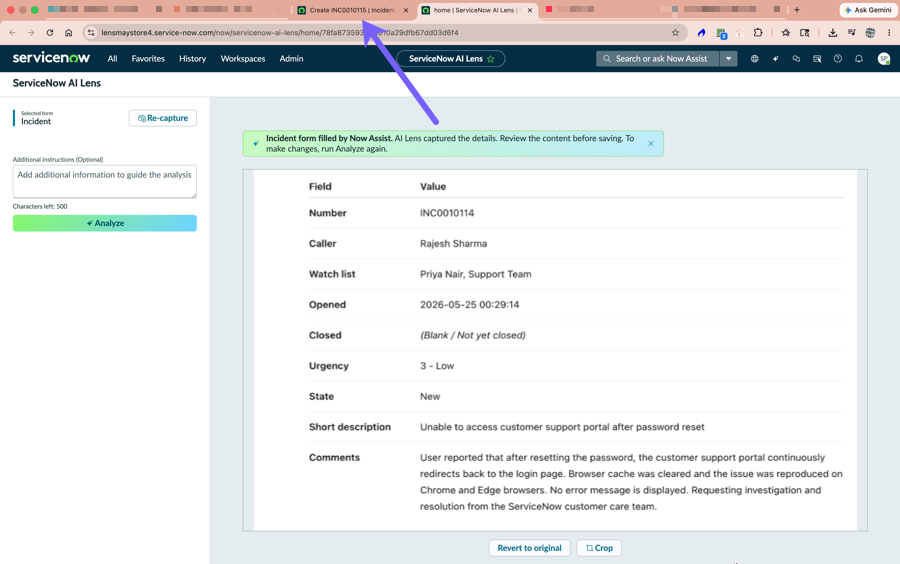Select the Incident selected form item
This screenshot has height=564, width=900.
(36, 118)
